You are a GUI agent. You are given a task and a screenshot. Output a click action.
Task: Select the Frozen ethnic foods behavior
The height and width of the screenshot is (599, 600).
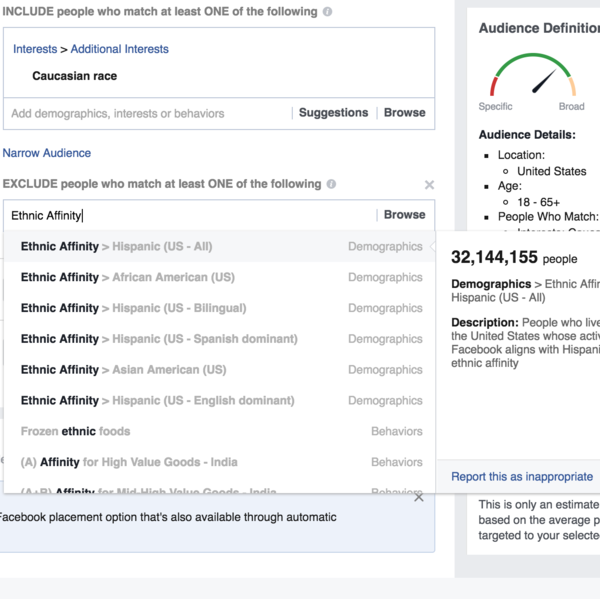(219, 431)
